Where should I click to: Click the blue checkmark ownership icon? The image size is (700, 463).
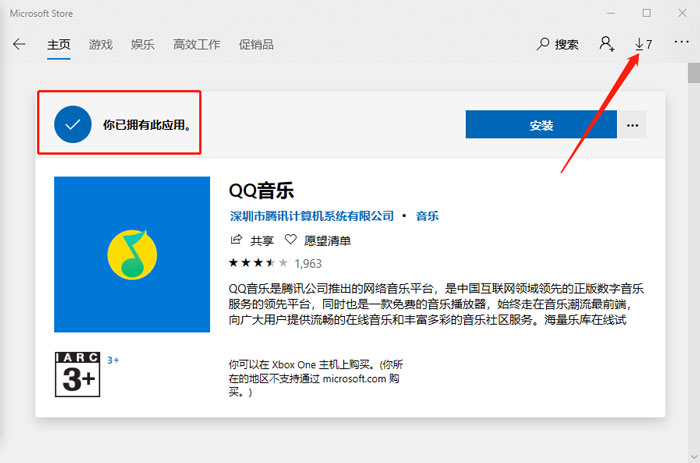coord(73,124)
